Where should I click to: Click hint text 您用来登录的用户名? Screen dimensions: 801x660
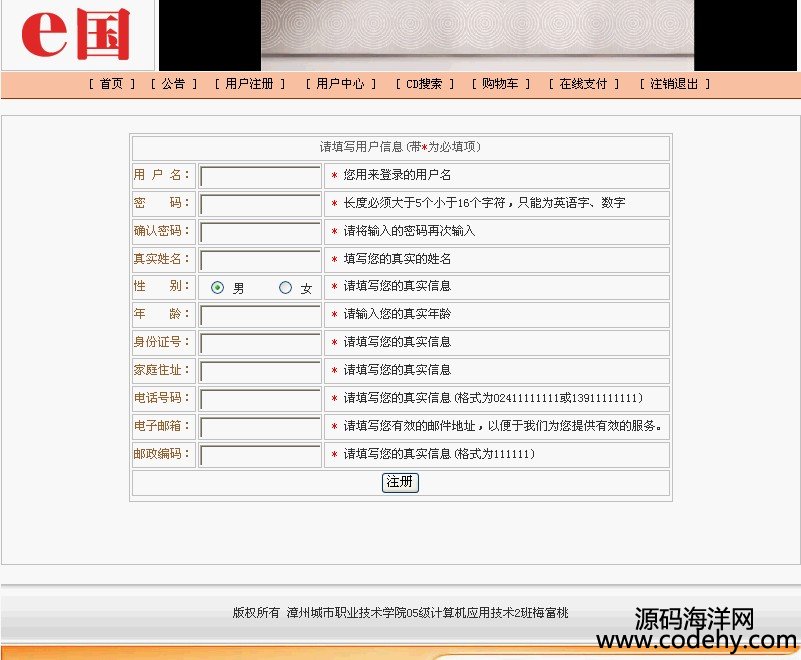[397, 175]
